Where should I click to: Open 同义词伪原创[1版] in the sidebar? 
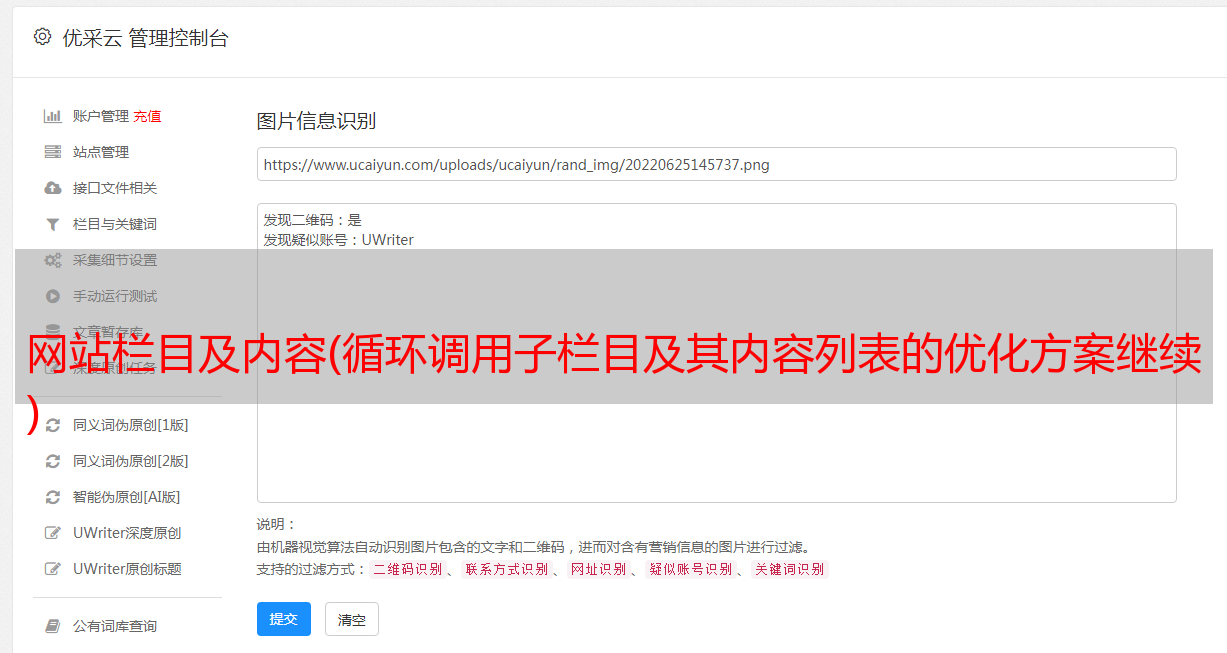131,425
